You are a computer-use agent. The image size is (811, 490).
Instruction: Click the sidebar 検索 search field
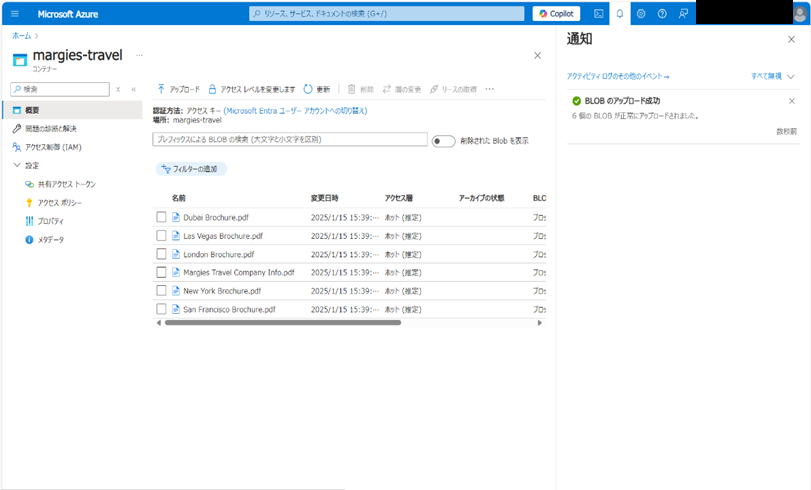60,89
